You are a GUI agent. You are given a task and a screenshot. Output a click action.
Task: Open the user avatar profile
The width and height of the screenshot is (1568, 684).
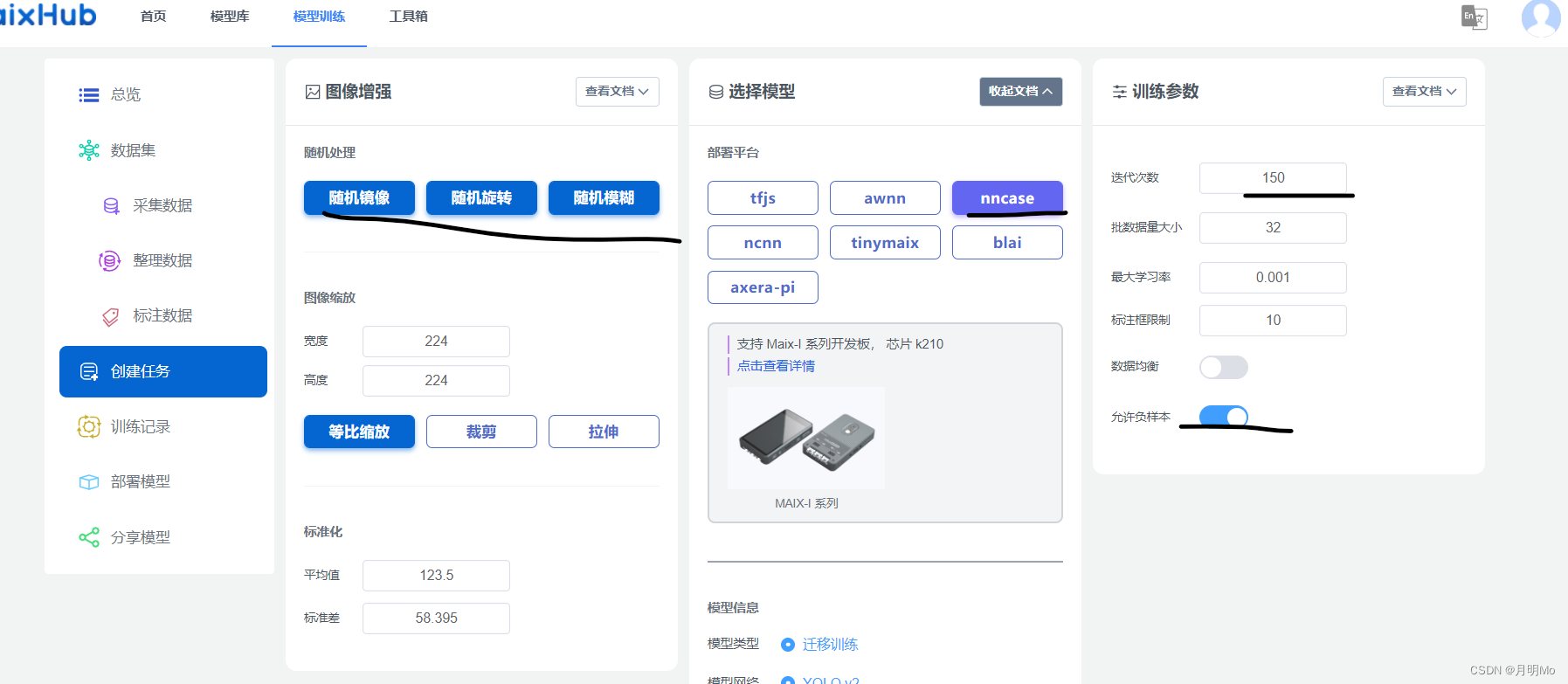coord(1541,17)
